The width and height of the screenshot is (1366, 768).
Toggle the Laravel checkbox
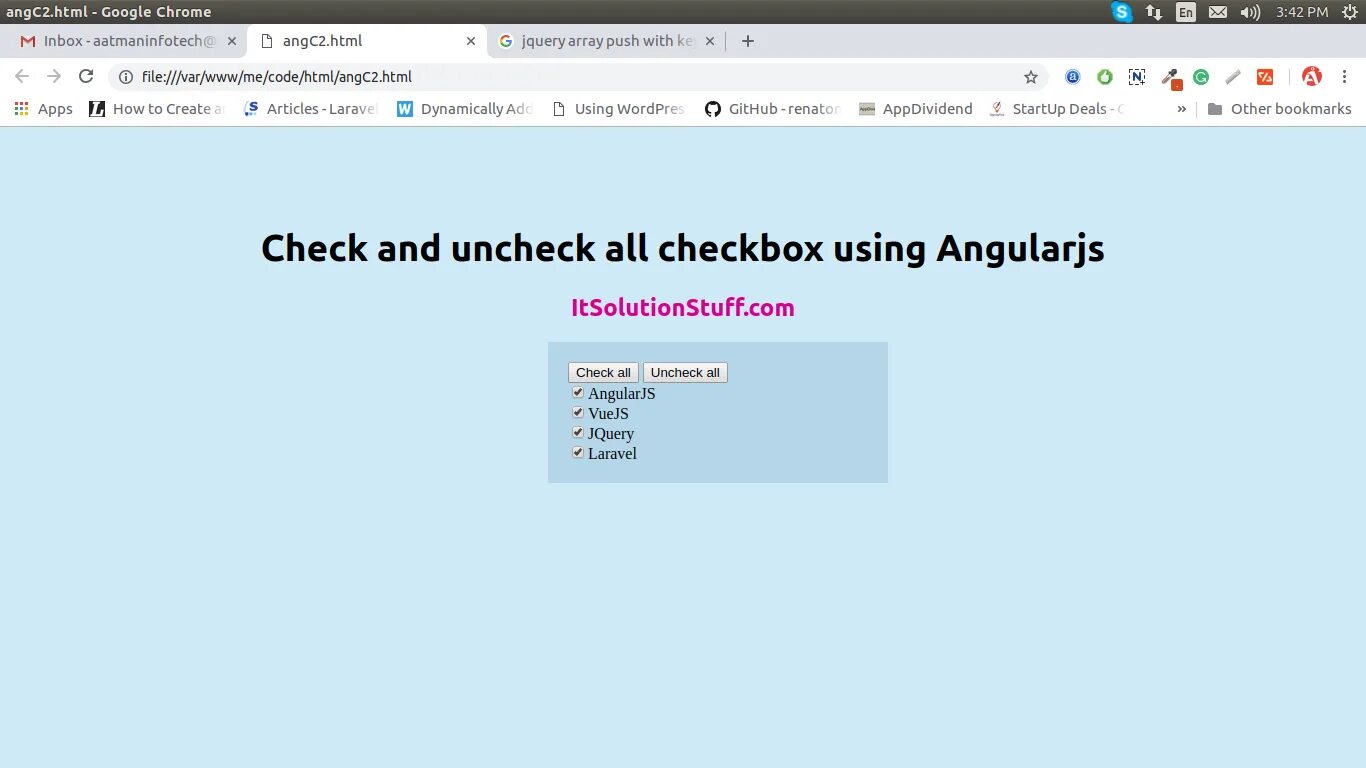(x=578, y=453)
